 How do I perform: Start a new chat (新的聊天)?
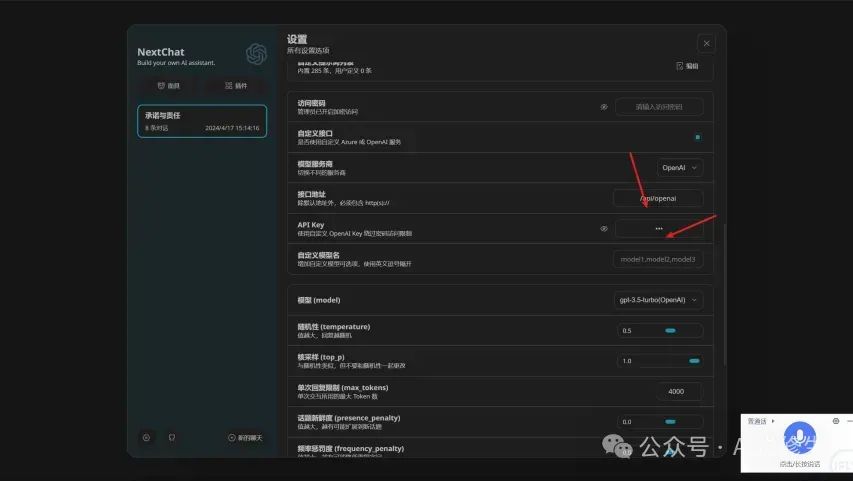[245, 437]
